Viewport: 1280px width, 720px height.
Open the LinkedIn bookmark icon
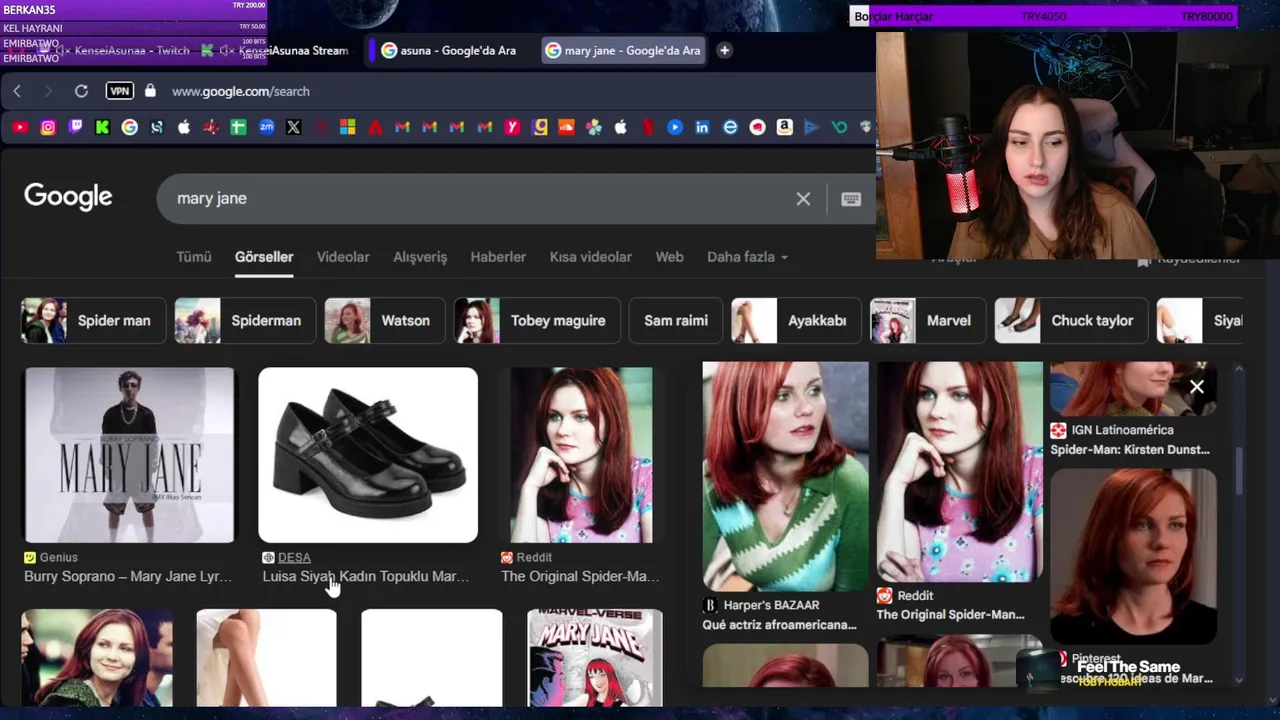pos(702,127)
